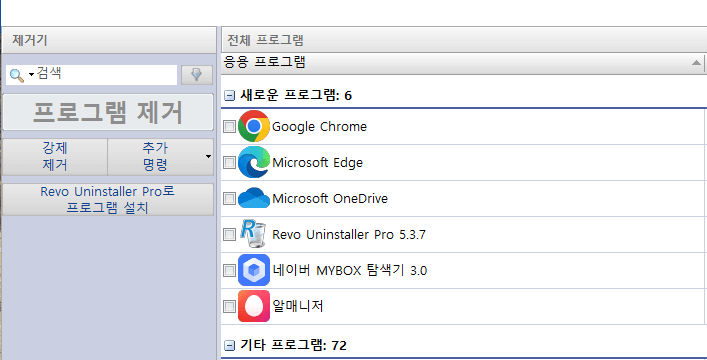
Task: Check the Microsoft Edge checkbox
Action: click(230, 162)
